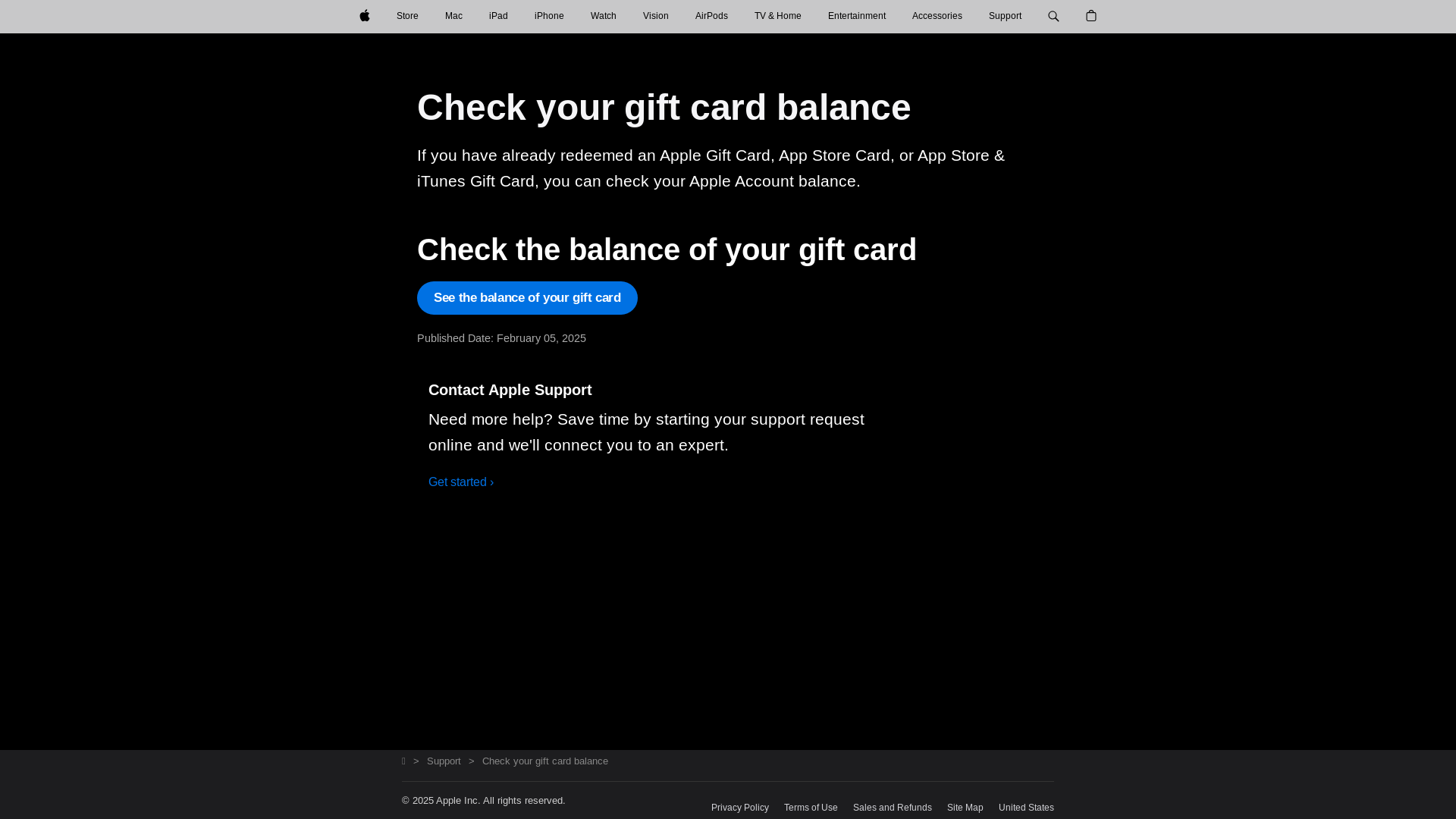Click the Contact Apple Support heading
The image size is (1456, 819).
point(510,390)
